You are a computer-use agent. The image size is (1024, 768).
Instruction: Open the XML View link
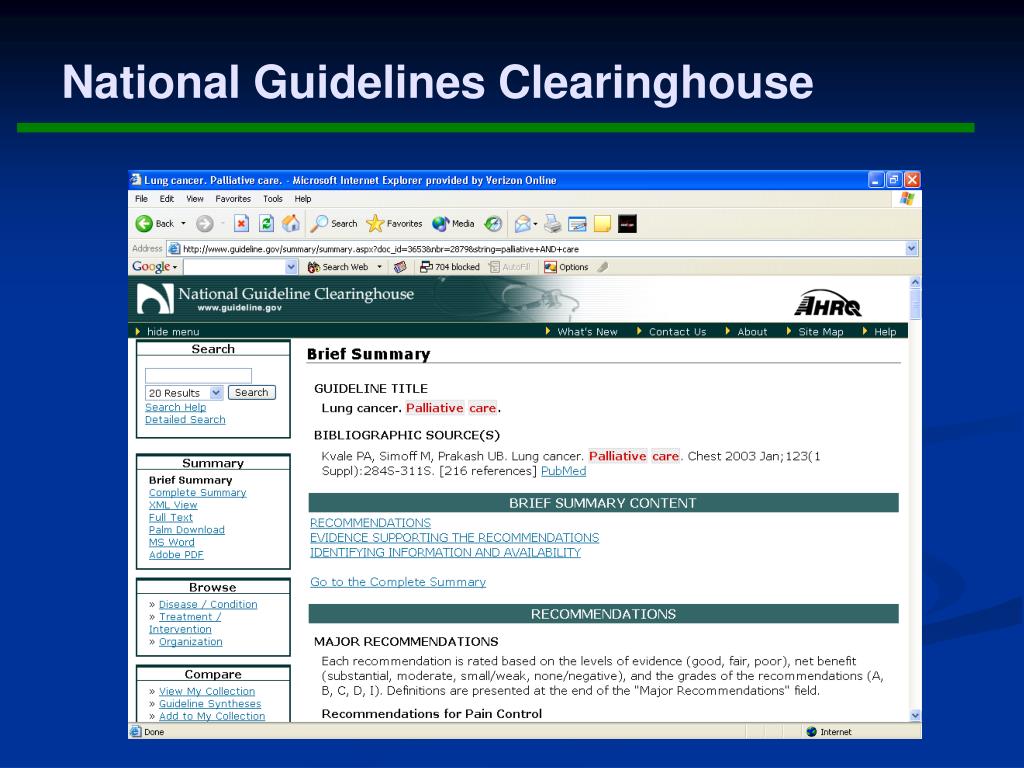172,505
